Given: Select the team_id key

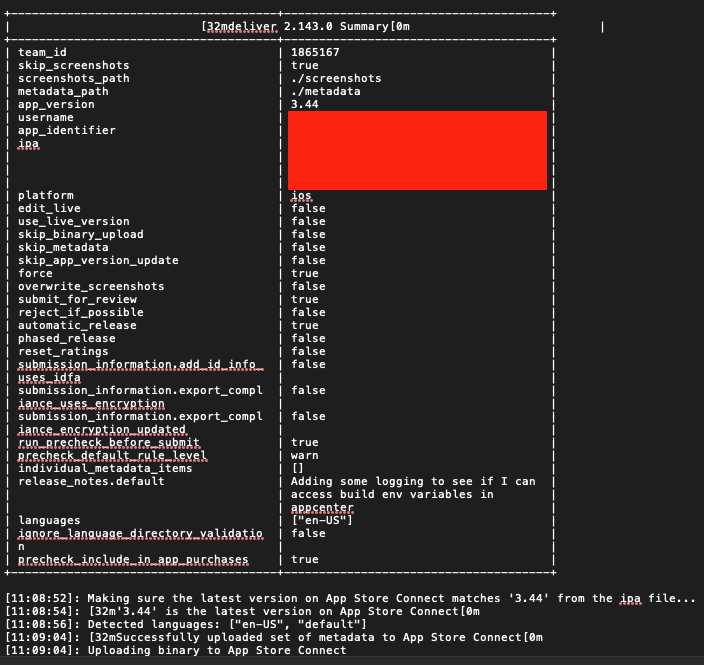Looking at the screenshot, I should tap(42, 53).
